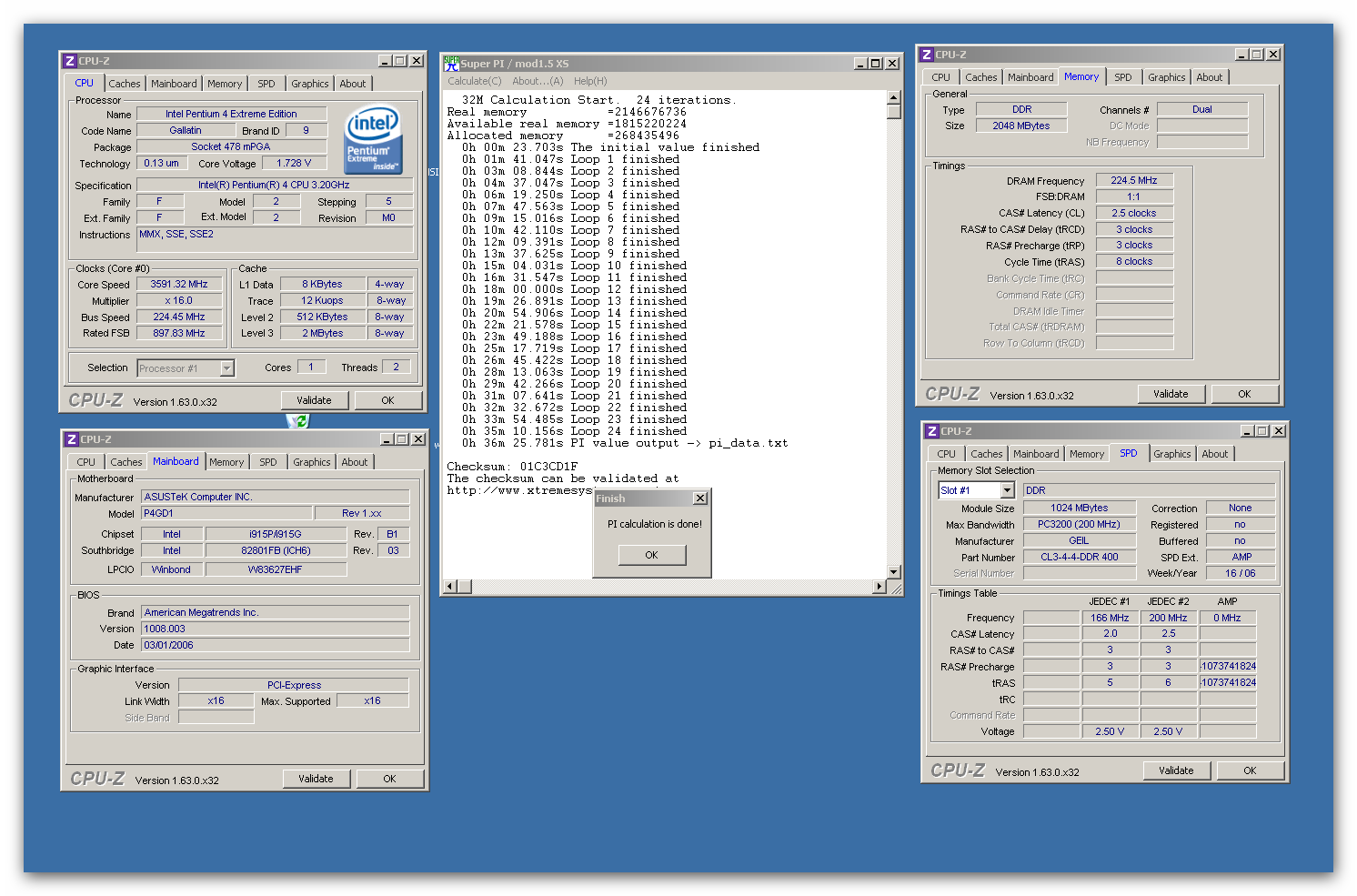Select Caches tab in the bottom-left Mainboard window
1357x896 pixels.
click(x=126, y=462)
